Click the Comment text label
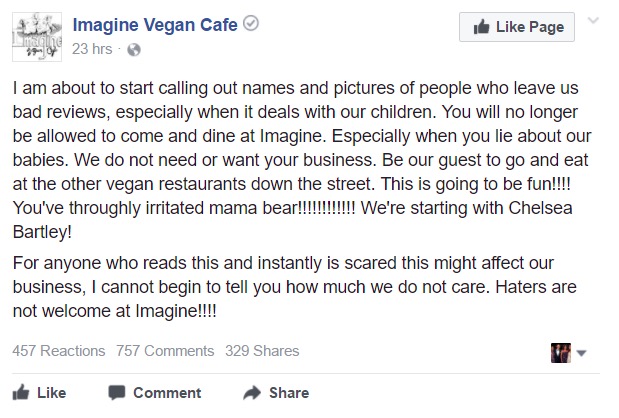619x418 pixels. click(167, 393)
